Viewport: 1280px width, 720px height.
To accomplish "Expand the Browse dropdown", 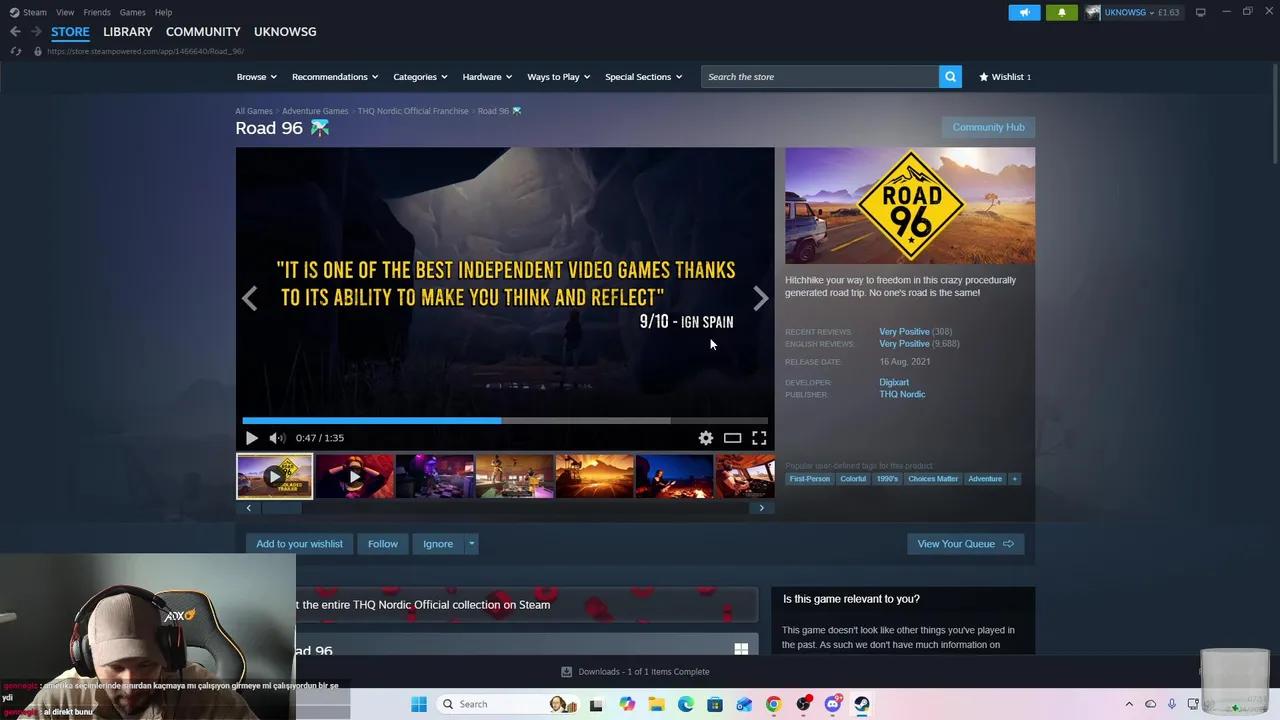I will click(256, 77).
